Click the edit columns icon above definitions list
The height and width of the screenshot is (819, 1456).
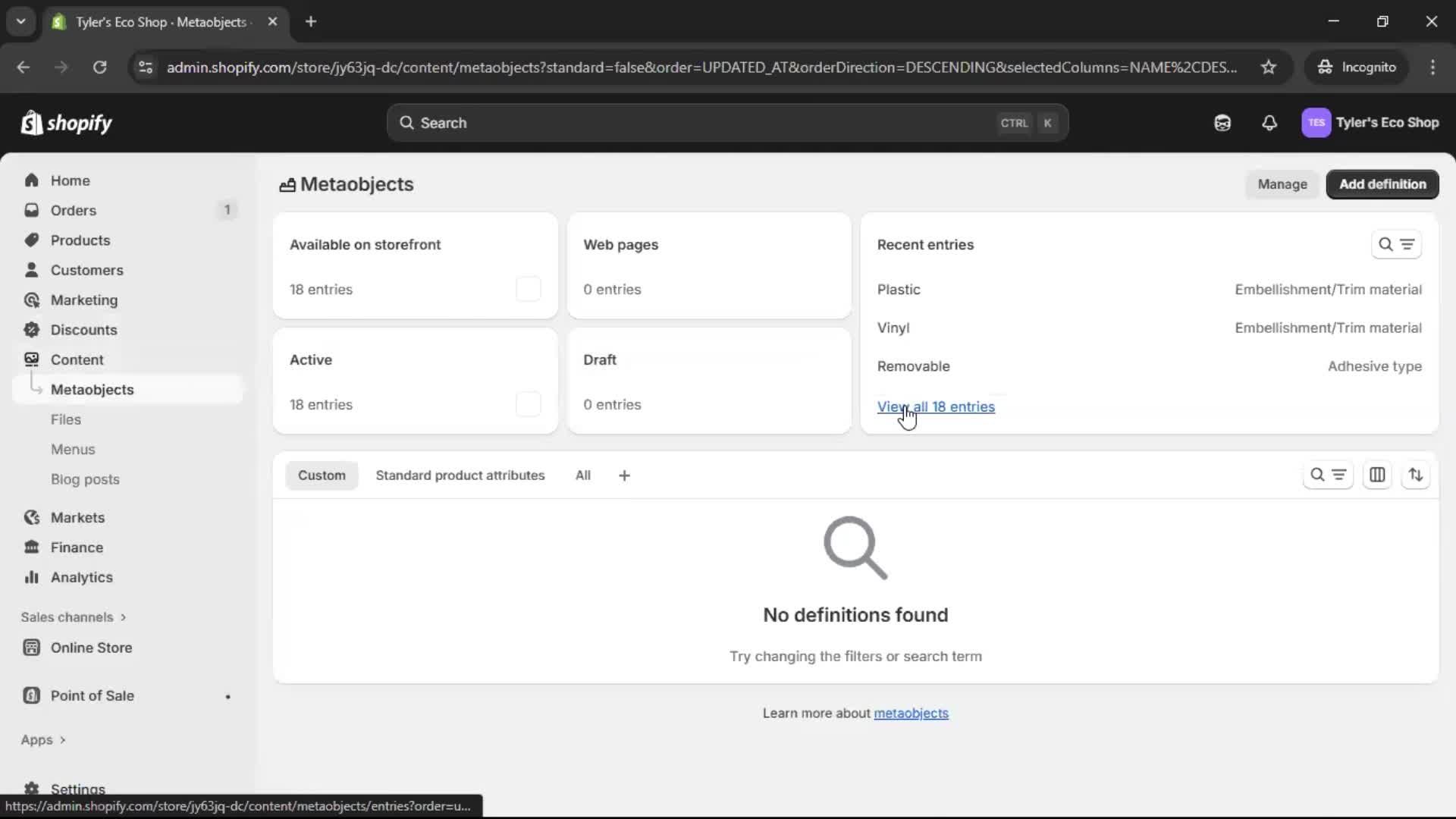[x=1378, y=475]
